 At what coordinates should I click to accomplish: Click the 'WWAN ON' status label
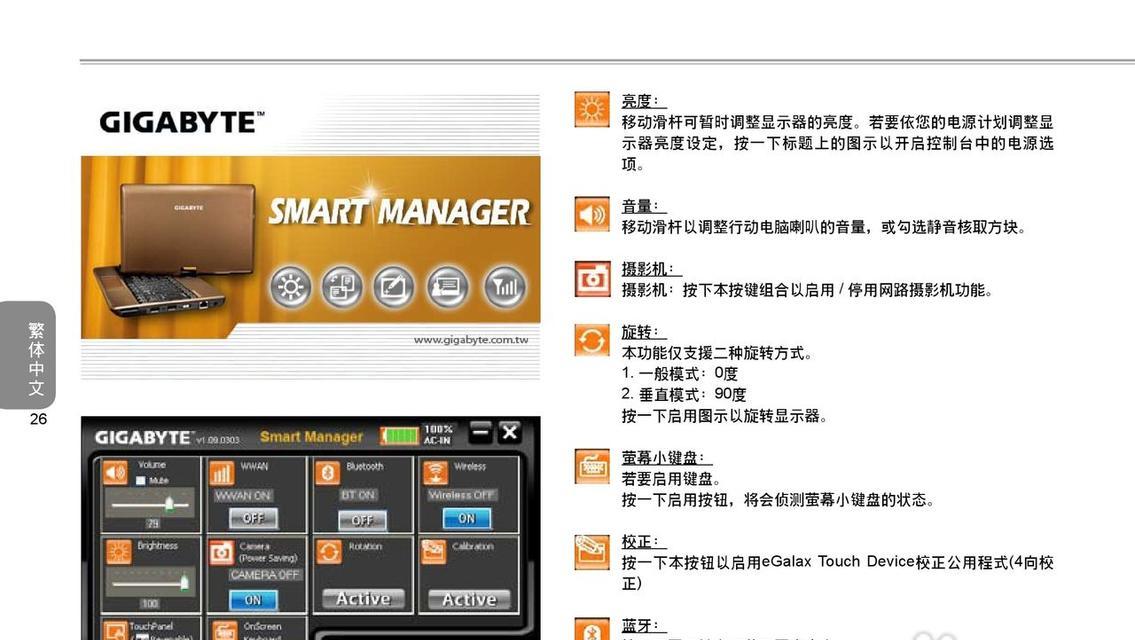[243, 495]
